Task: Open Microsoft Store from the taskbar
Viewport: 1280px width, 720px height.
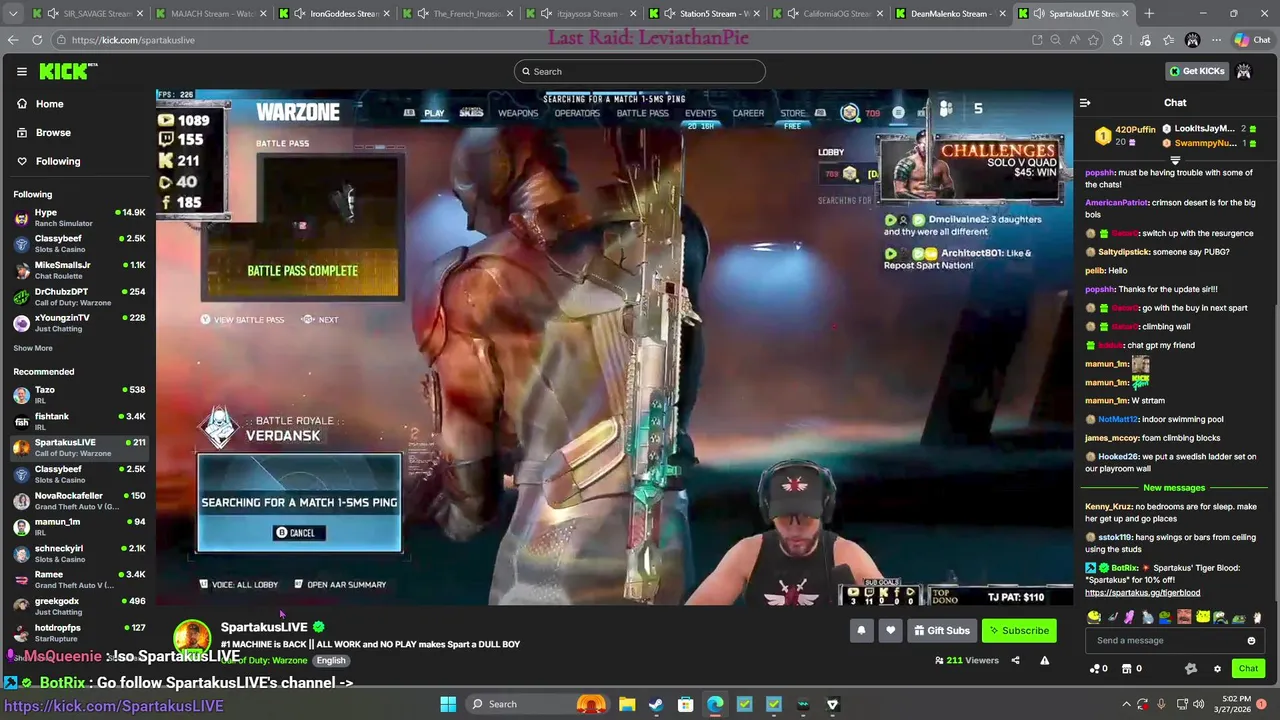Action: coord(686,704)
